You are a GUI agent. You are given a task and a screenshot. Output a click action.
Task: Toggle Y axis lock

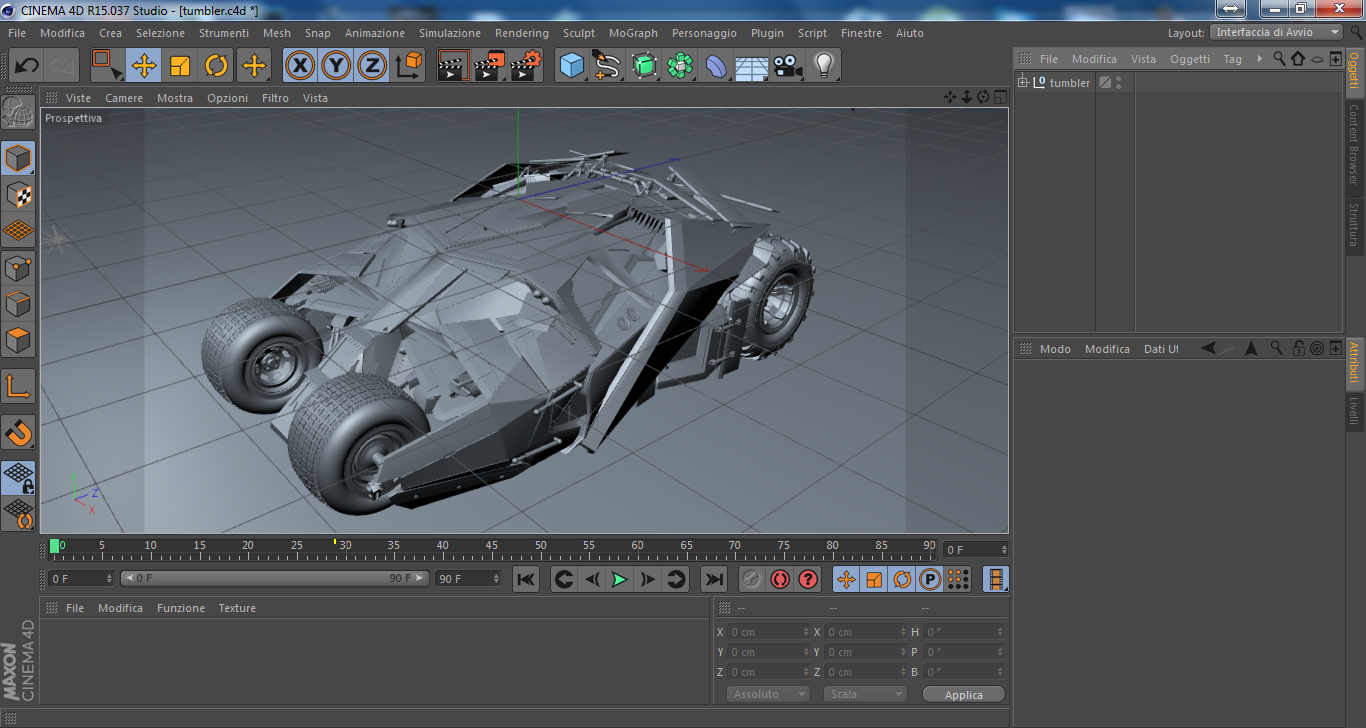336,66
